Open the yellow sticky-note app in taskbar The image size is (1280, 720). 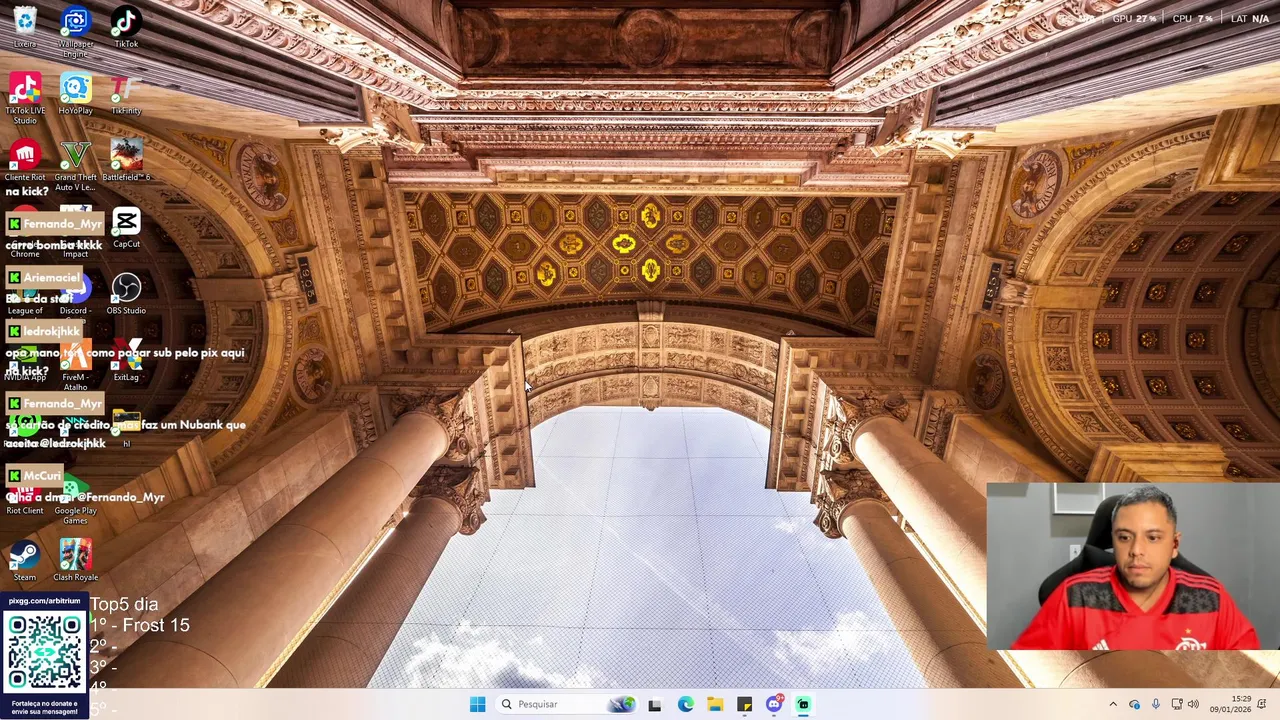(744, 704)
